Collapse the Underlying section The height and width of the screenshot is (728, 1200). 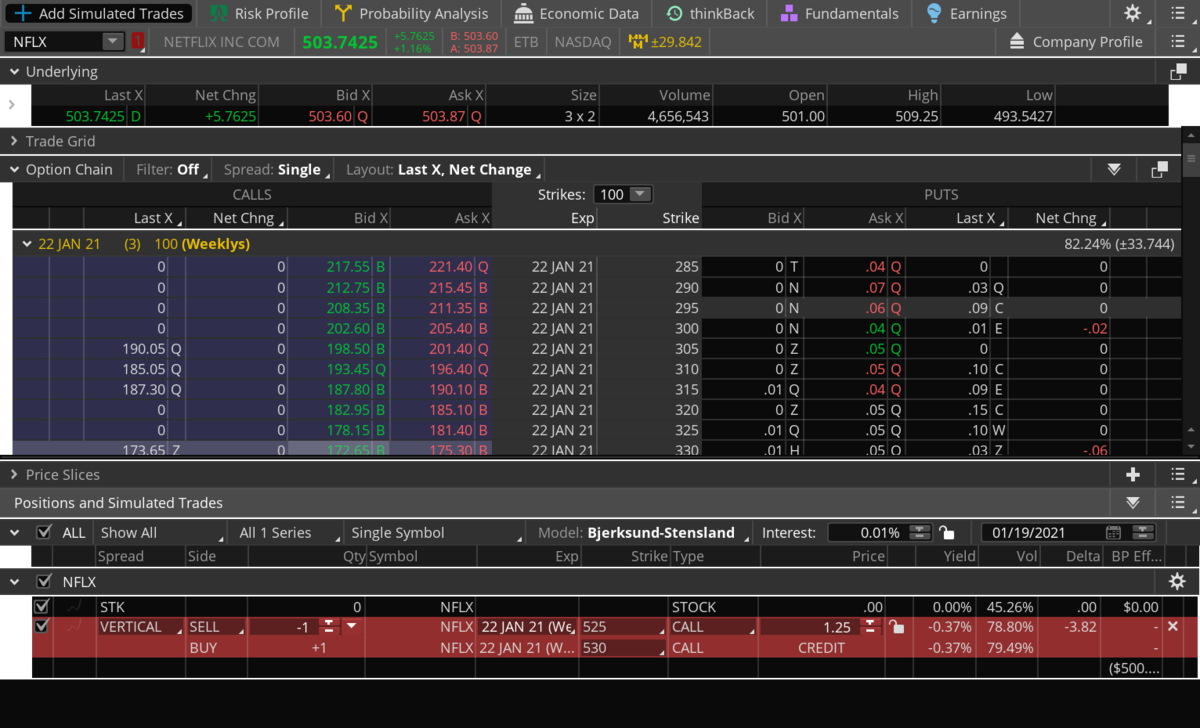click(14, 72)
